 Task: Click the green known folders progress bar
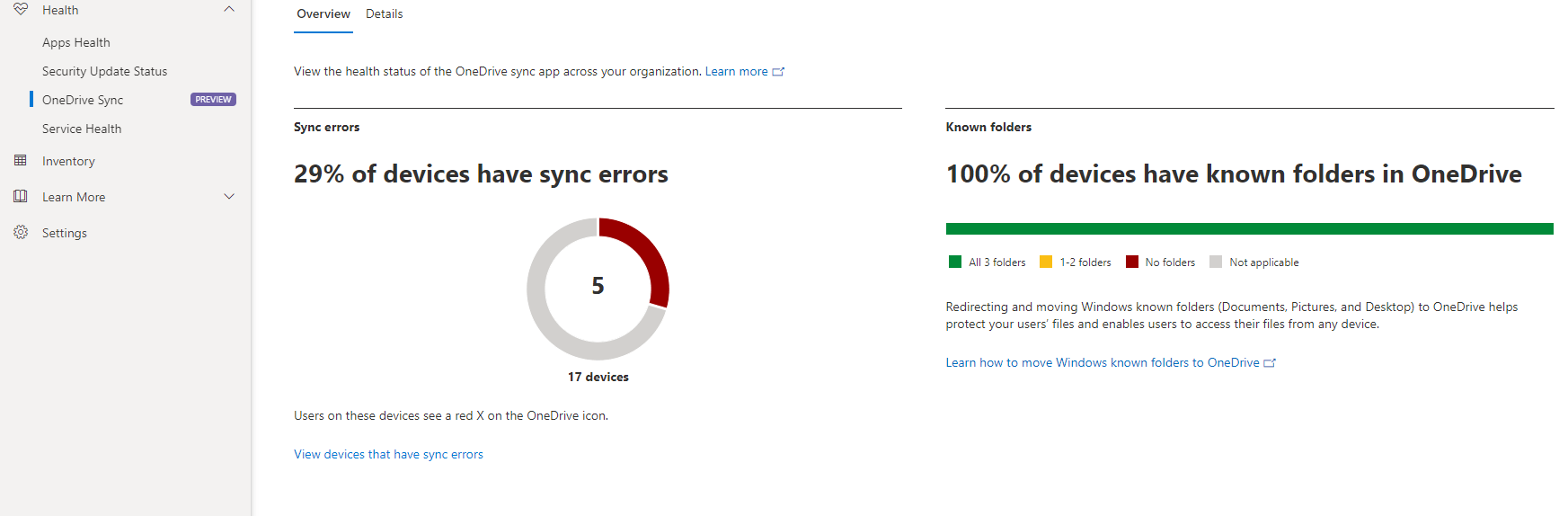1249,229
